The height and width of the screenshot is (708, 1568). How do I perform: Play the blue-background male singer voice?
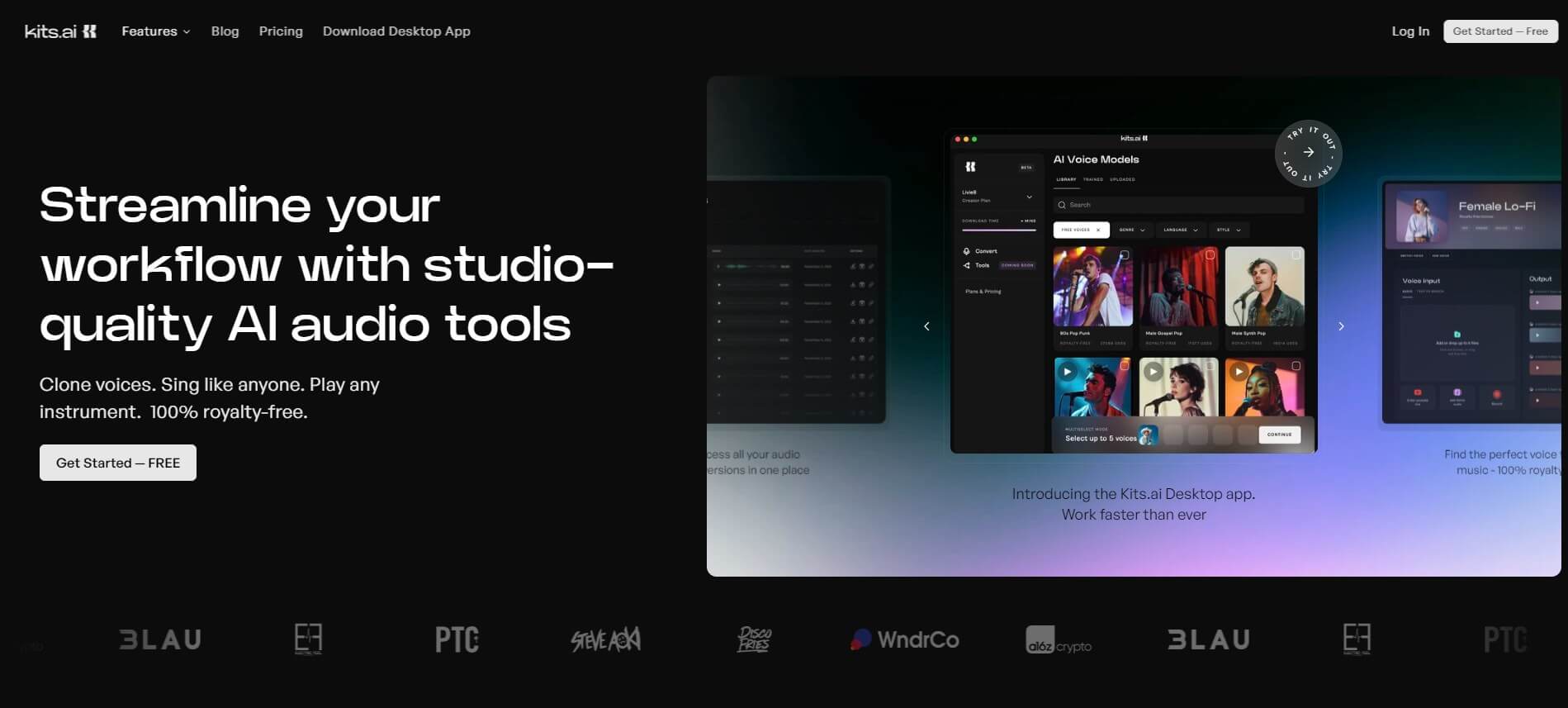tap(1068, 372)
